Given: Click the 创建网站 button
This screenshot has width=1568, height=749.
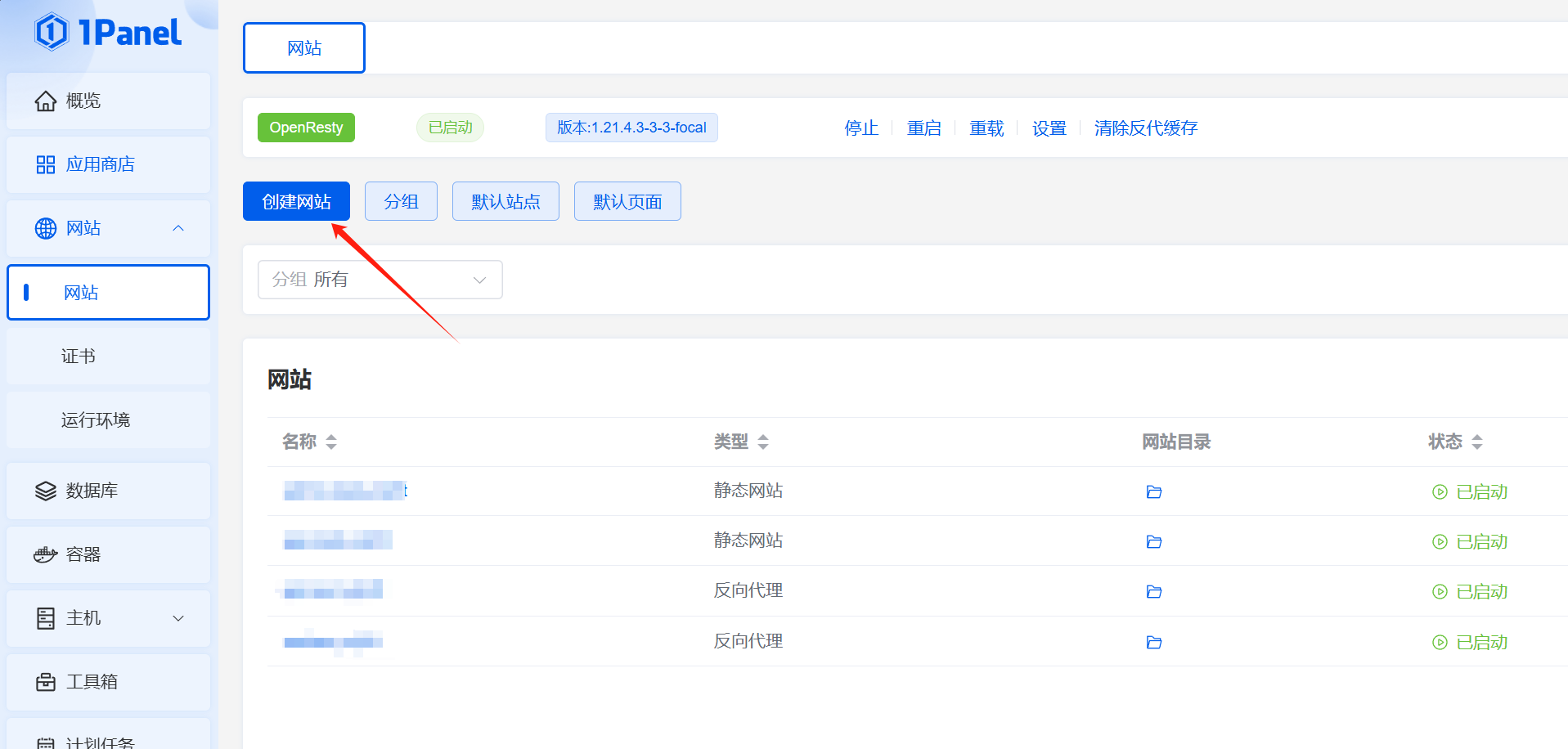Looking at the screenshot, I should pos(296,201).
